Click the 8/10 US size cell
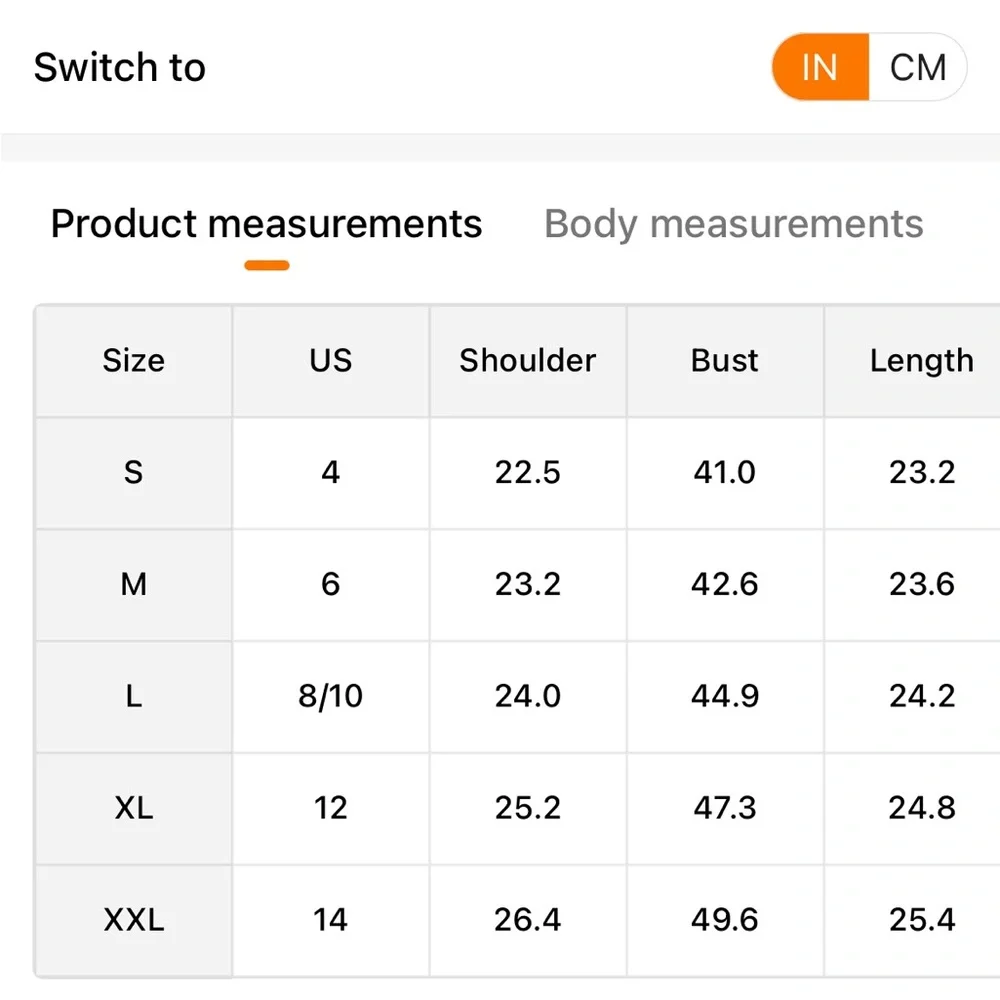The image size is (1000, 1000). (331, 696)
